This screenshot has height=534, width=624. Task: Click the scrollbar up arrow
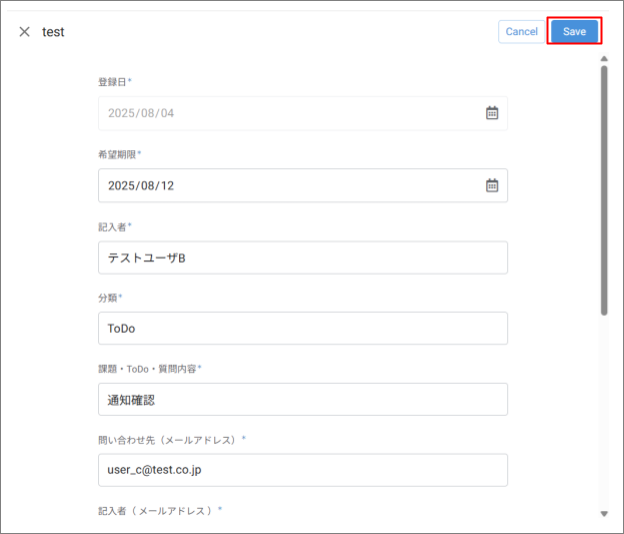(604, 58)
